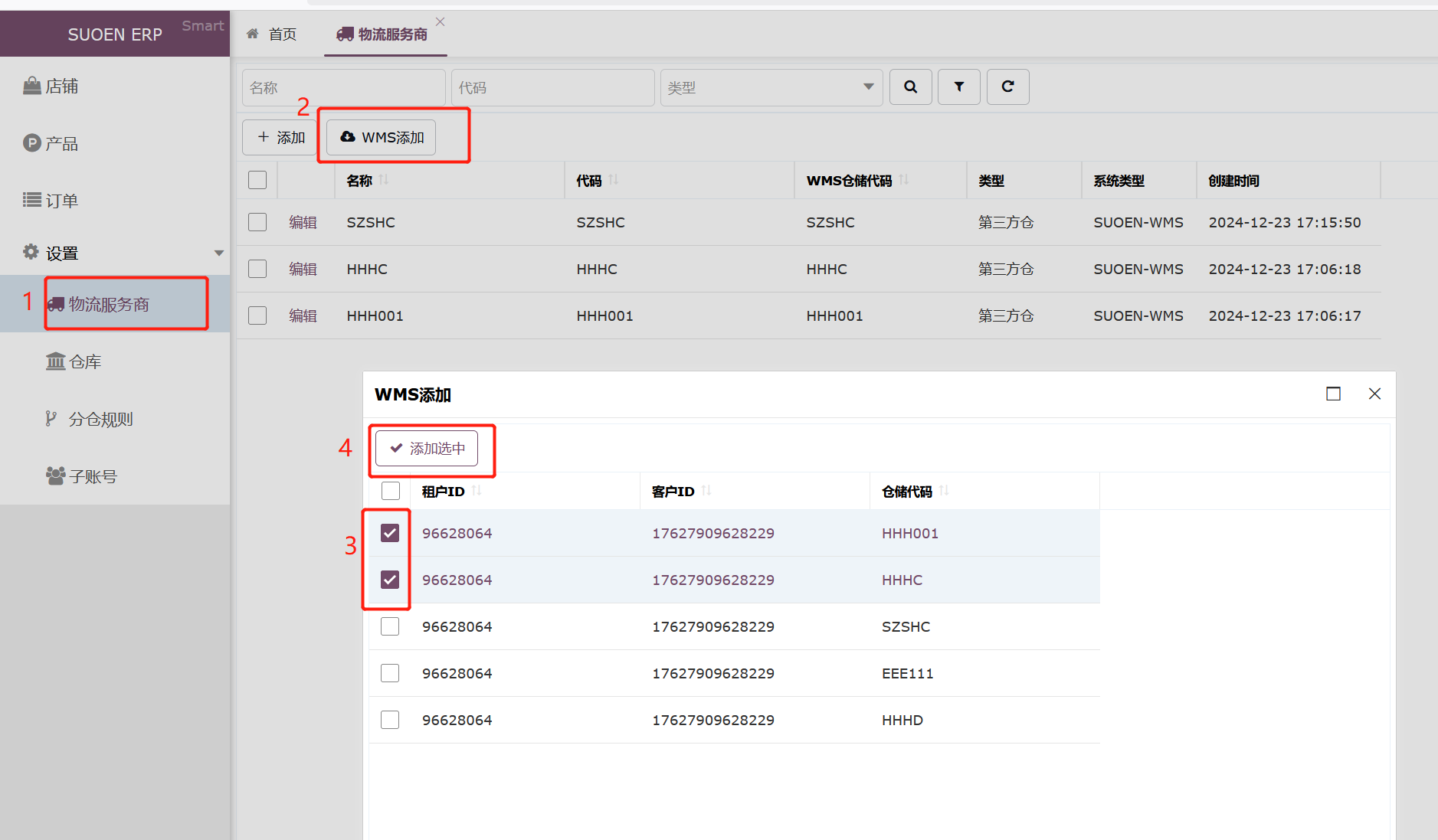This screenshot has width=1438, height=840.
Task: Check the EEE111 row in dialog
Action: (390, 673)
